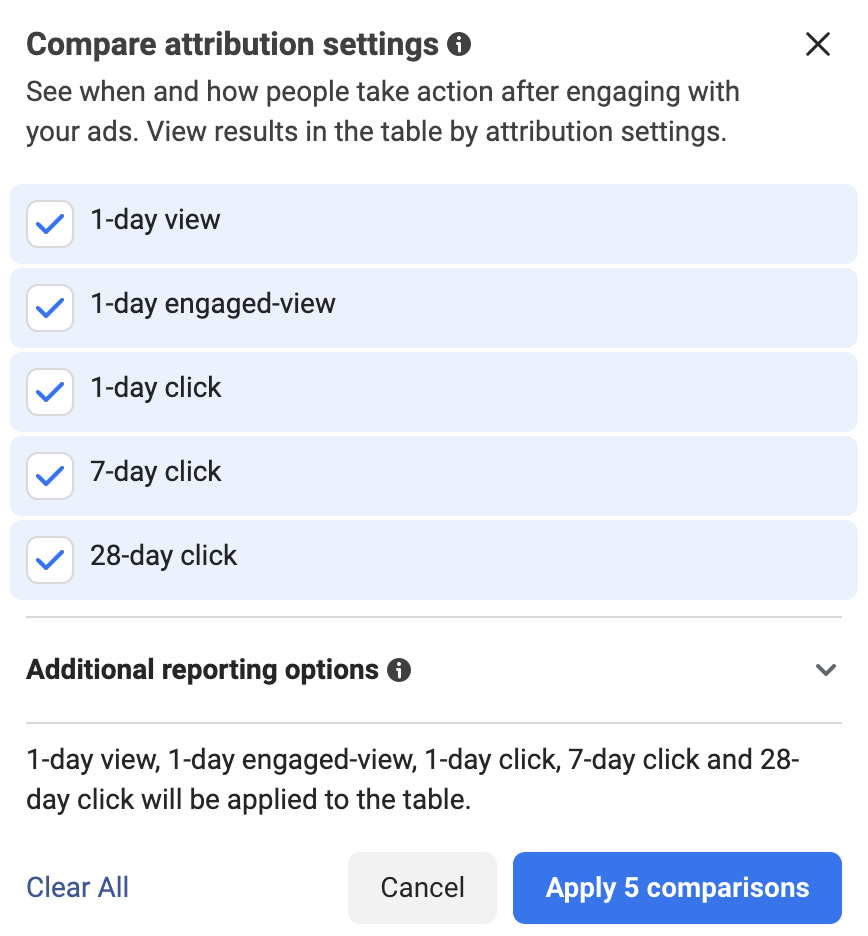Click the Compare attribution settings title

point(232,45)
